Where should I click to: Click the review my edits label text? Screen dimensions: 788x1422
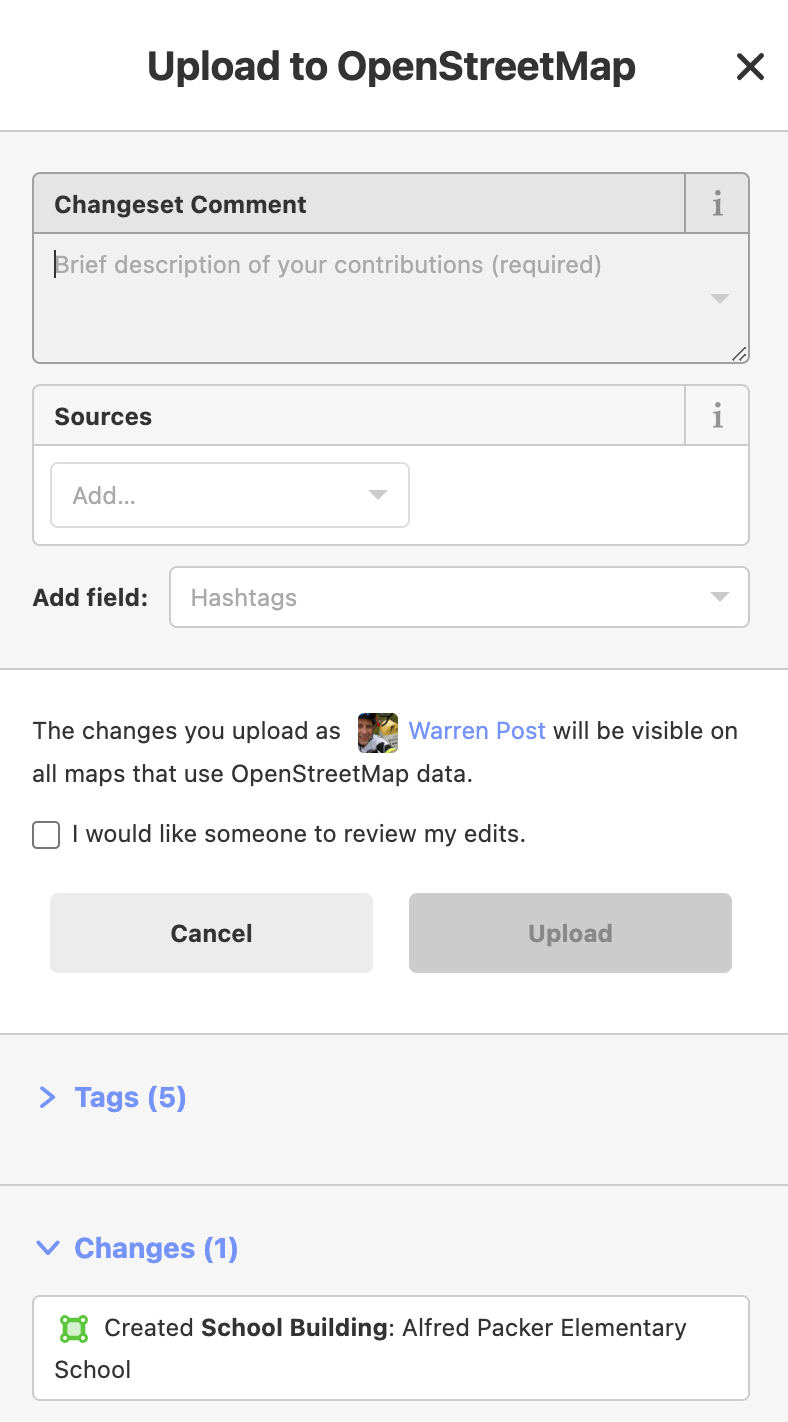click(x=299, y=834)
